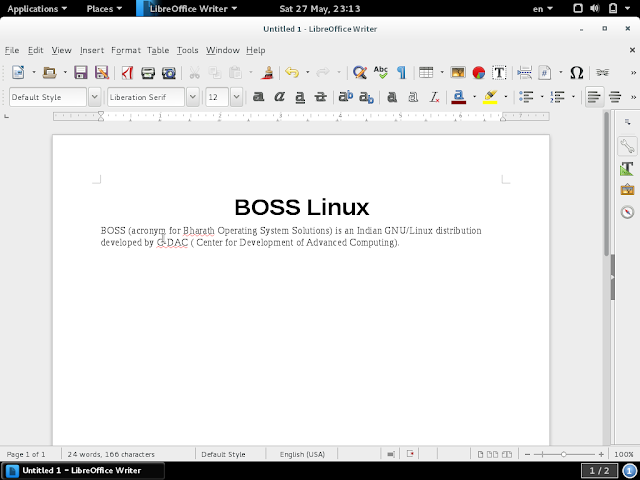This screenshot has height=480, width=640.
Task: Open the undo history dropdown arrow
Action: coord(307,73)
